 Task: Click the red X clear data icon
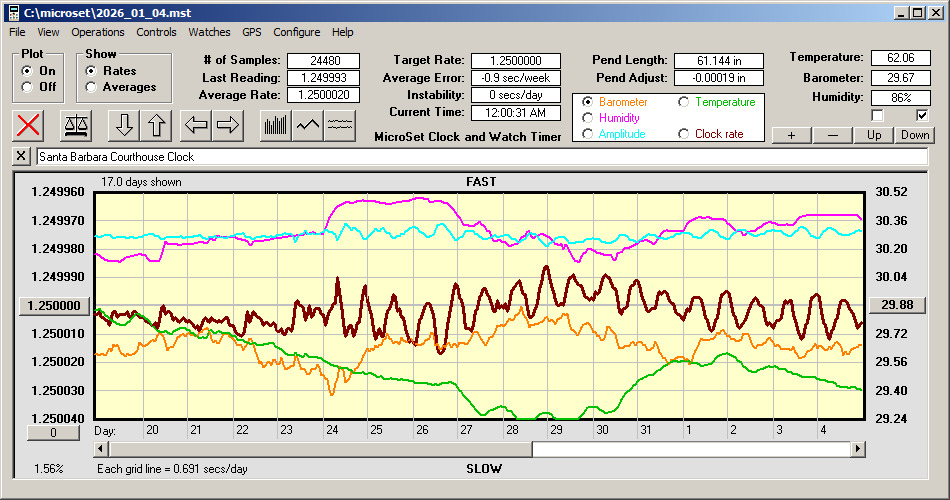30,125
